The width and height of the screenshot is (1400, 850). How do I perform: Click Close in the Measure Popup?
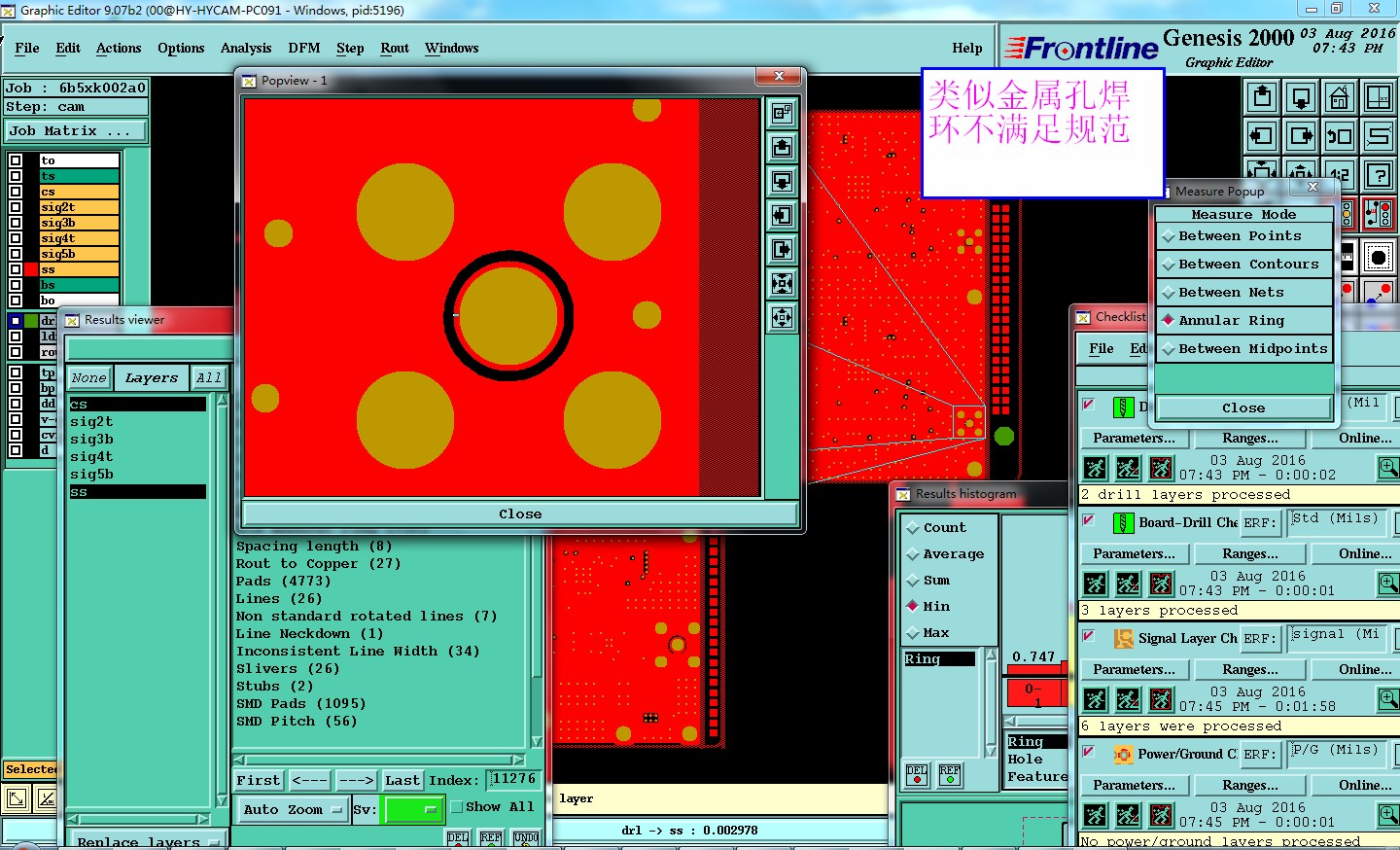1243,407
